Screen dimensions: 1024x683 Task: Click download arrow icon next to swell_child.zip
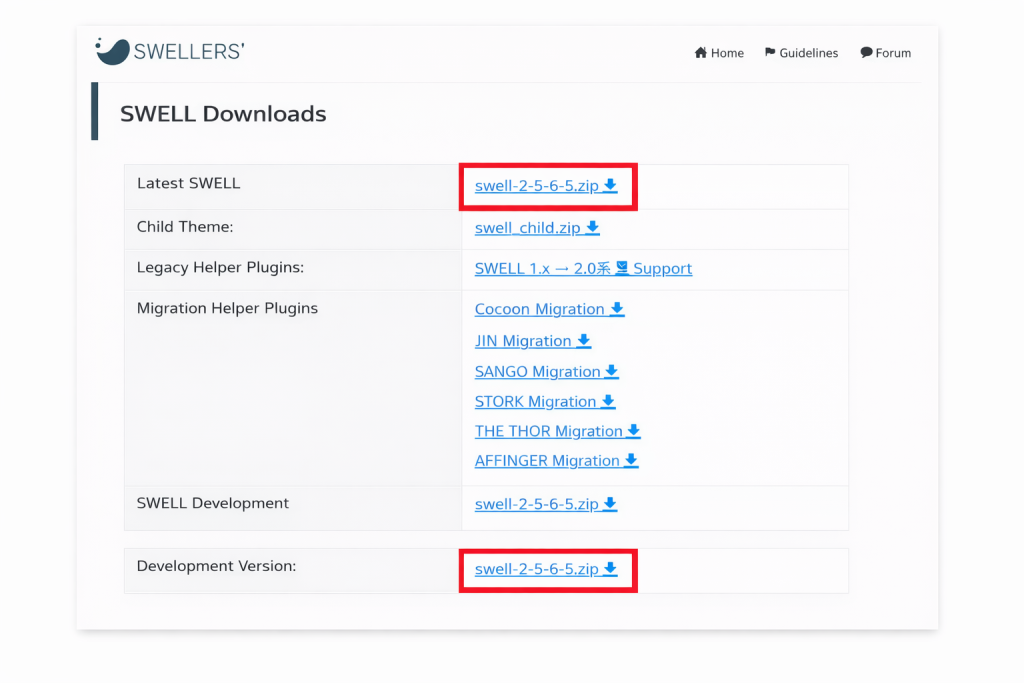[593, 228]
